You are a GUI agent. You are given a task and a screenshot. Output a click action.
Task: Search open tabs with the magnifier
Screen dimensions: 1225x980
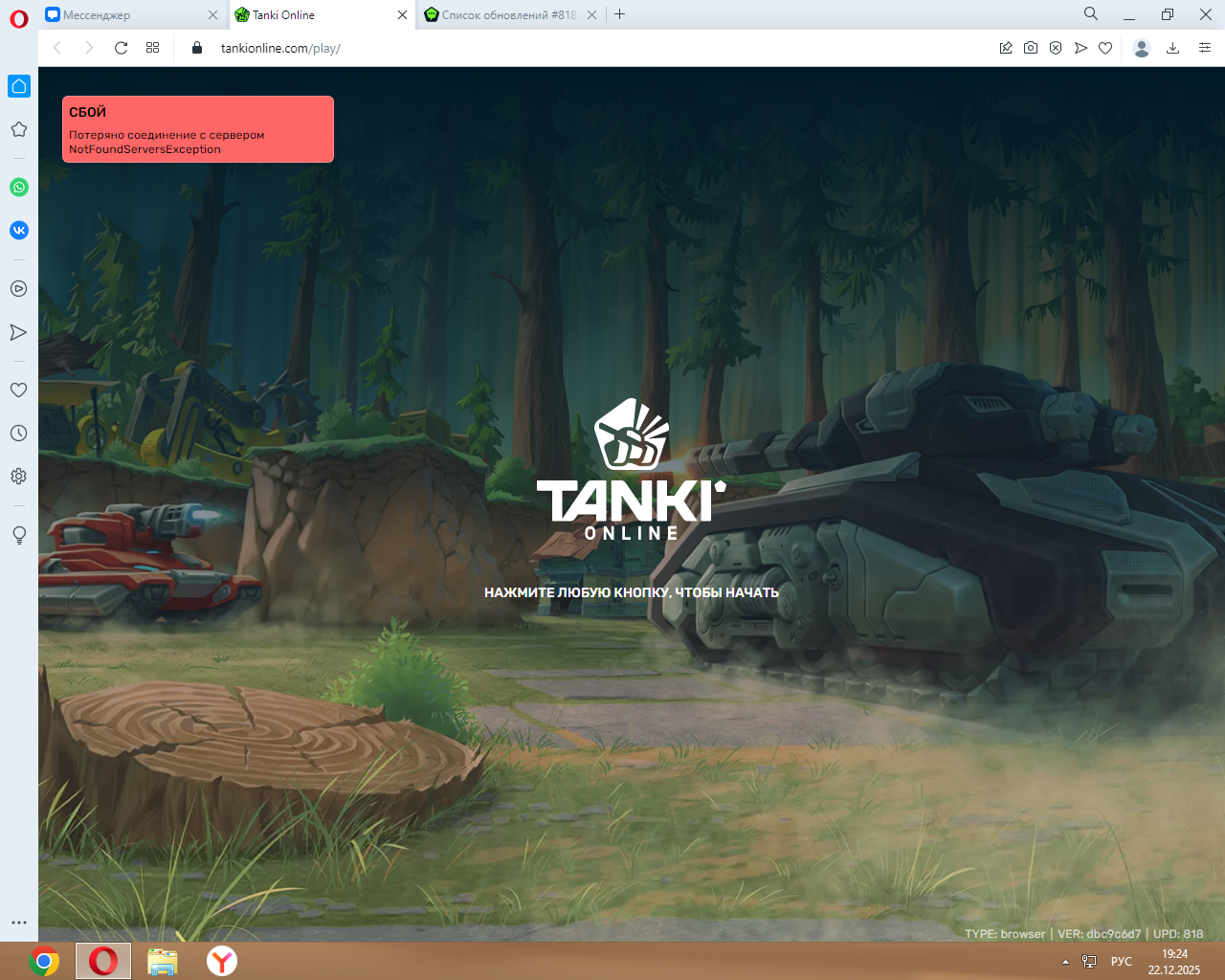(1091, 14)
